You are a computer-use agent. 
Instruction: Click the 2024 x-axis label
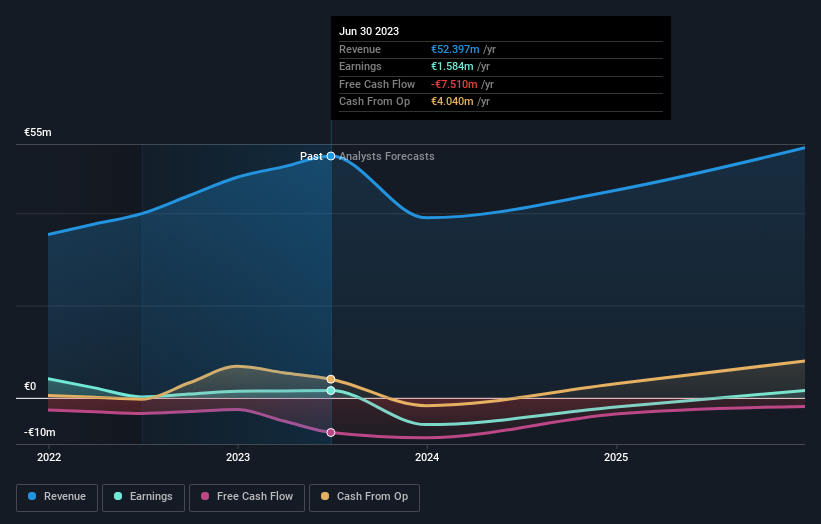click(427, 457)
